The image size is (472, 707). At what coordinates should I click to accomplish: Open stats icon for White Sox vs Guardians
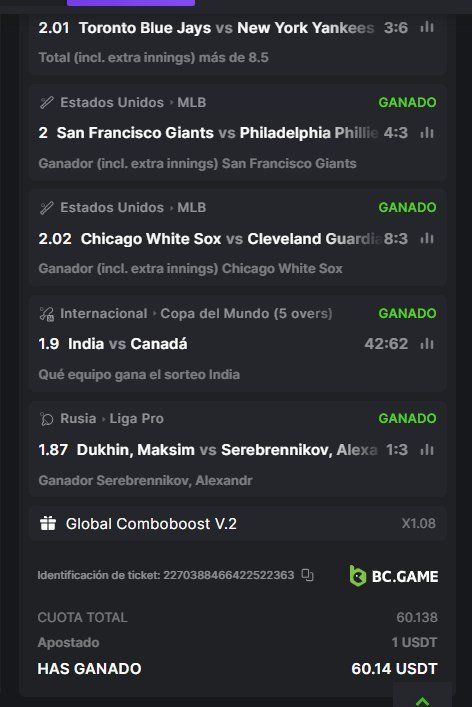pyautogui.click(x=426, y=239)
